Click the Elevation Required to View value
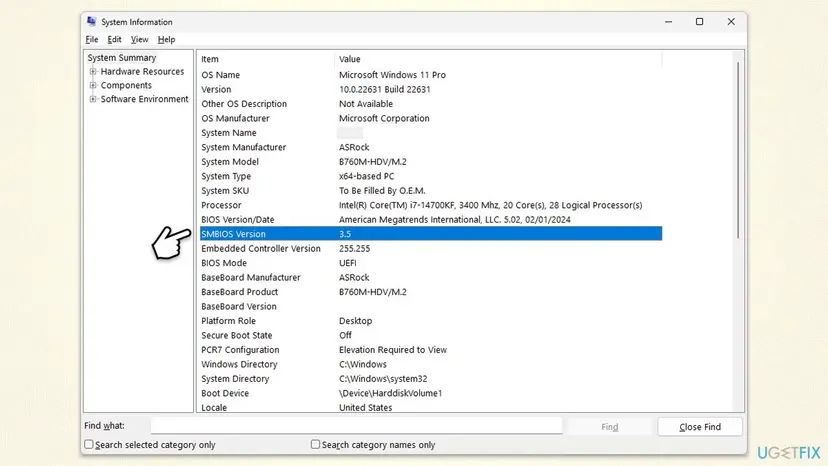Screen dimensions: 828x466 pos(393,350)
